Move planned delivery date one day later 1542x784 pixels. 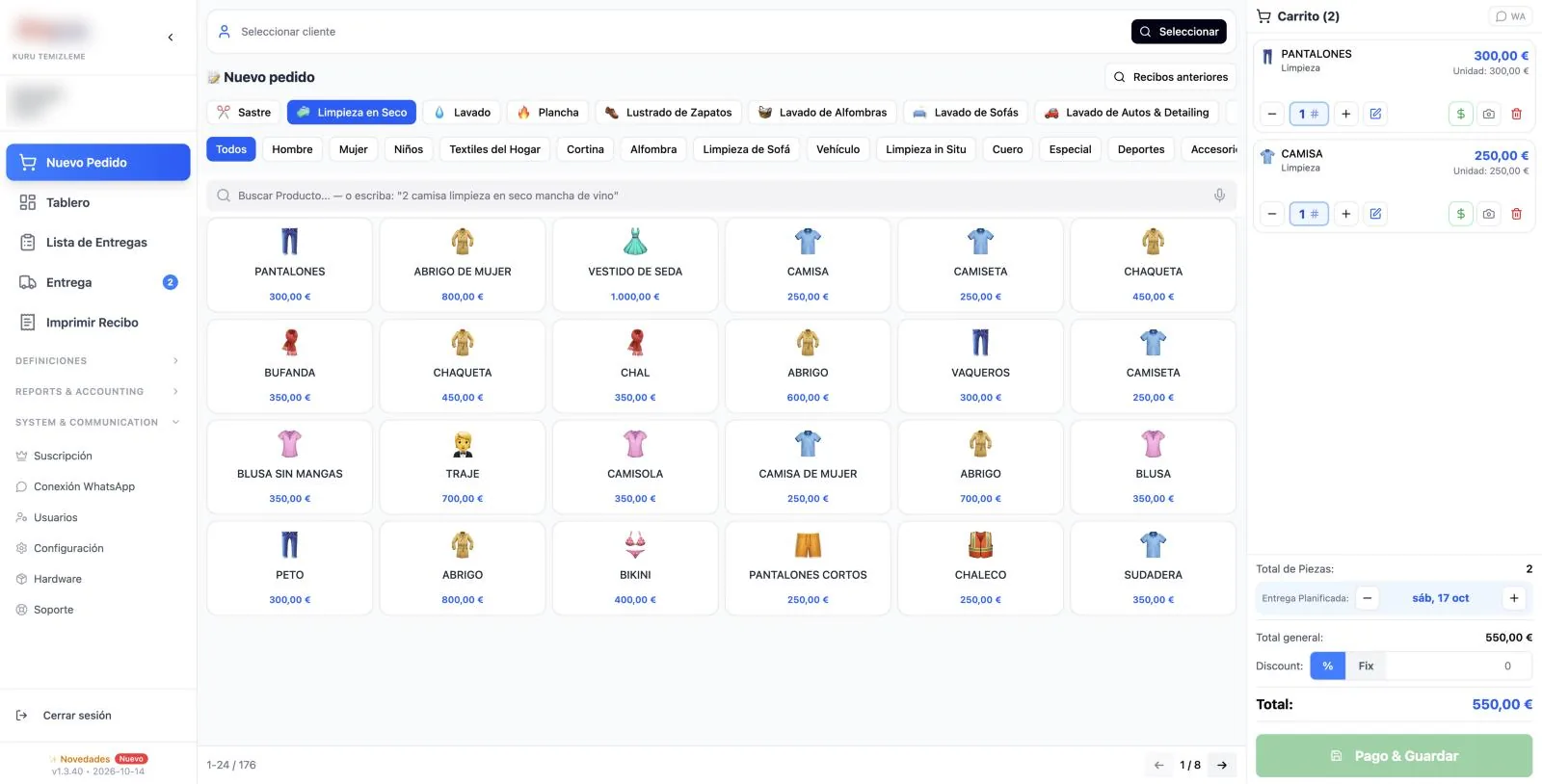[x=1514, y=598]
